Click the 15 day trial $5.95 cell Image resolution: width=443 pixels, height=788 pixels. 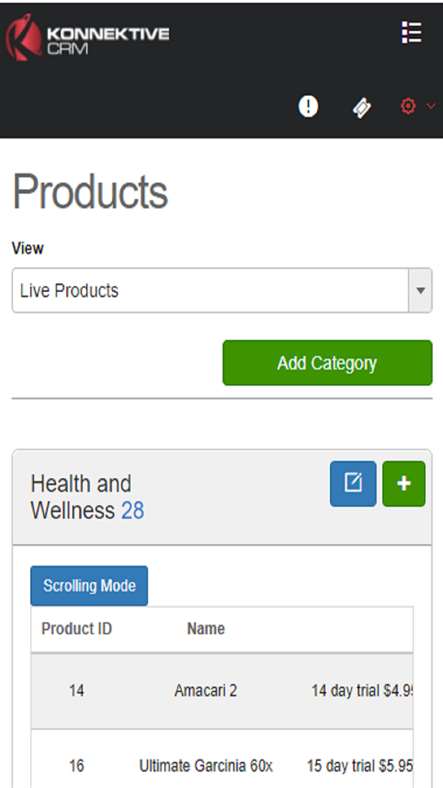(x=360, y=766)
